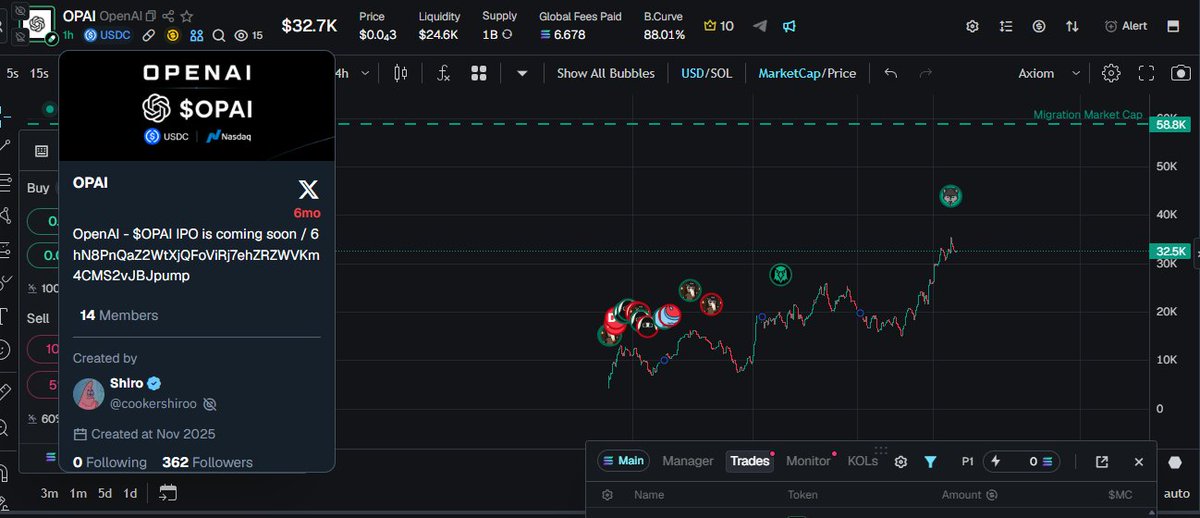Select the 5s chart interval
The height and width of the screenshot is (518, 1200).
[12, 73]
